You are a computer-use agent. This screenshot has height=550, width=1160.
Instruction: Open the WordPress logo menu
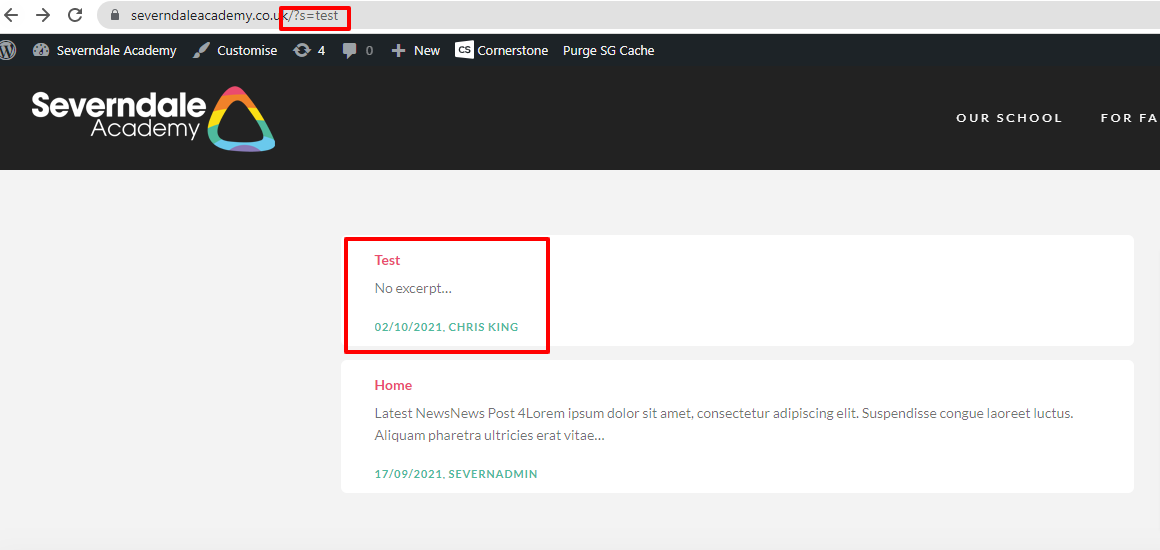point(8,50)
